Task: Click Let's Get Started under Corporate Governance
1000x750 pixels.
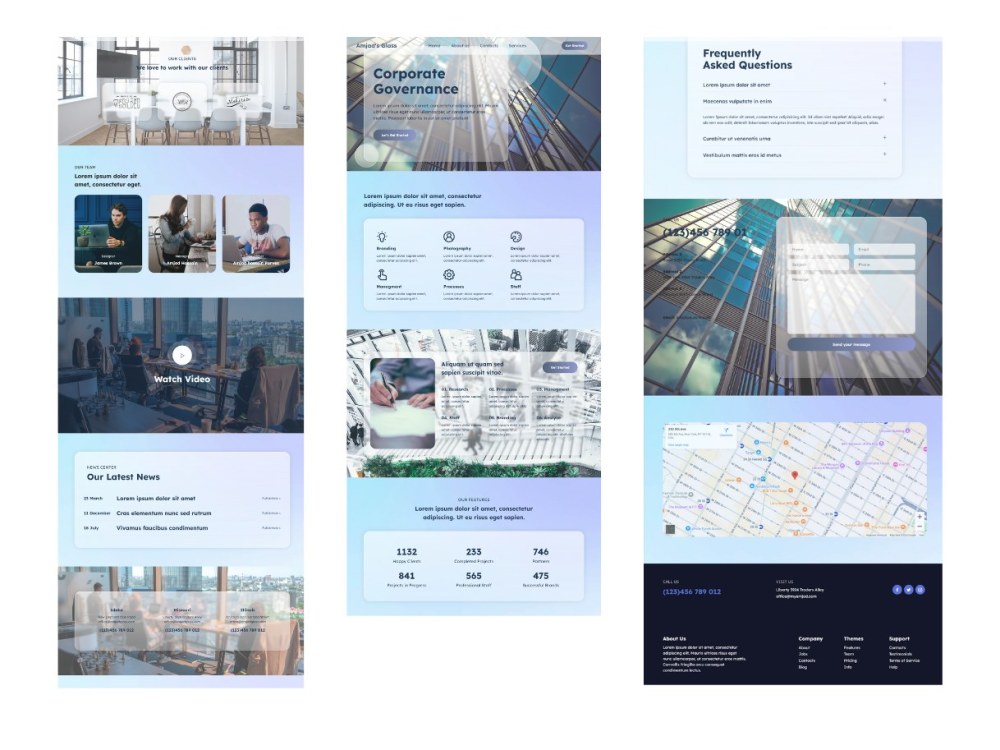Action: (395, 135)
